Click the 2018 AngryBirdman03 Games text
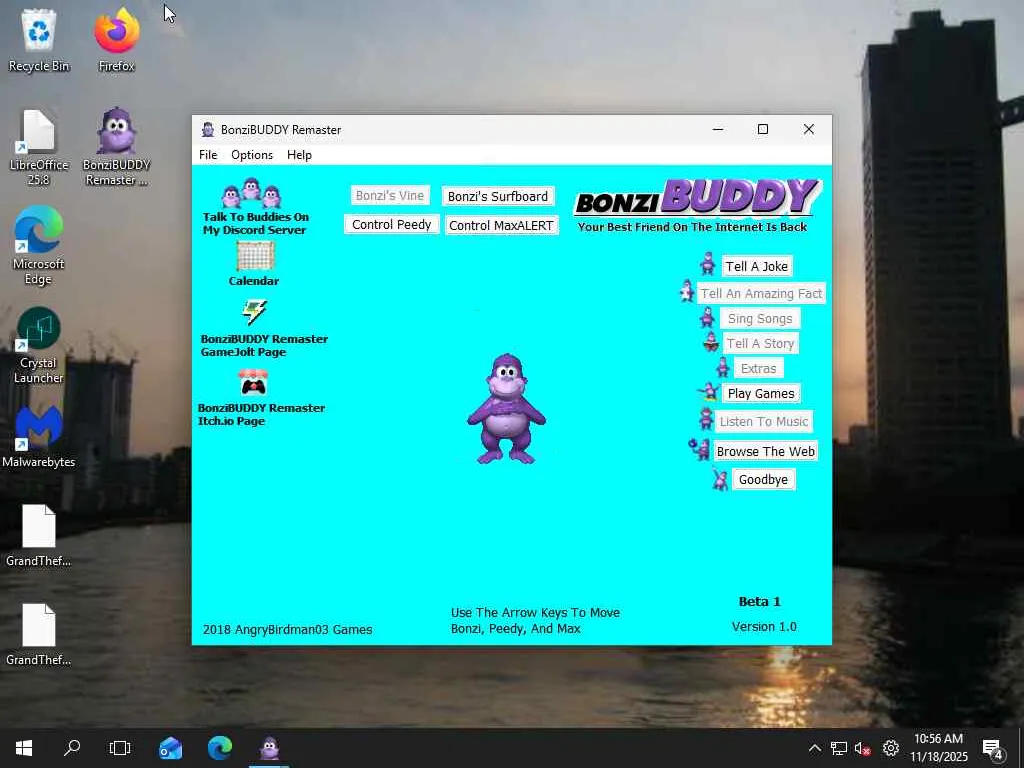1024x768 pixels. coord(287,630)
